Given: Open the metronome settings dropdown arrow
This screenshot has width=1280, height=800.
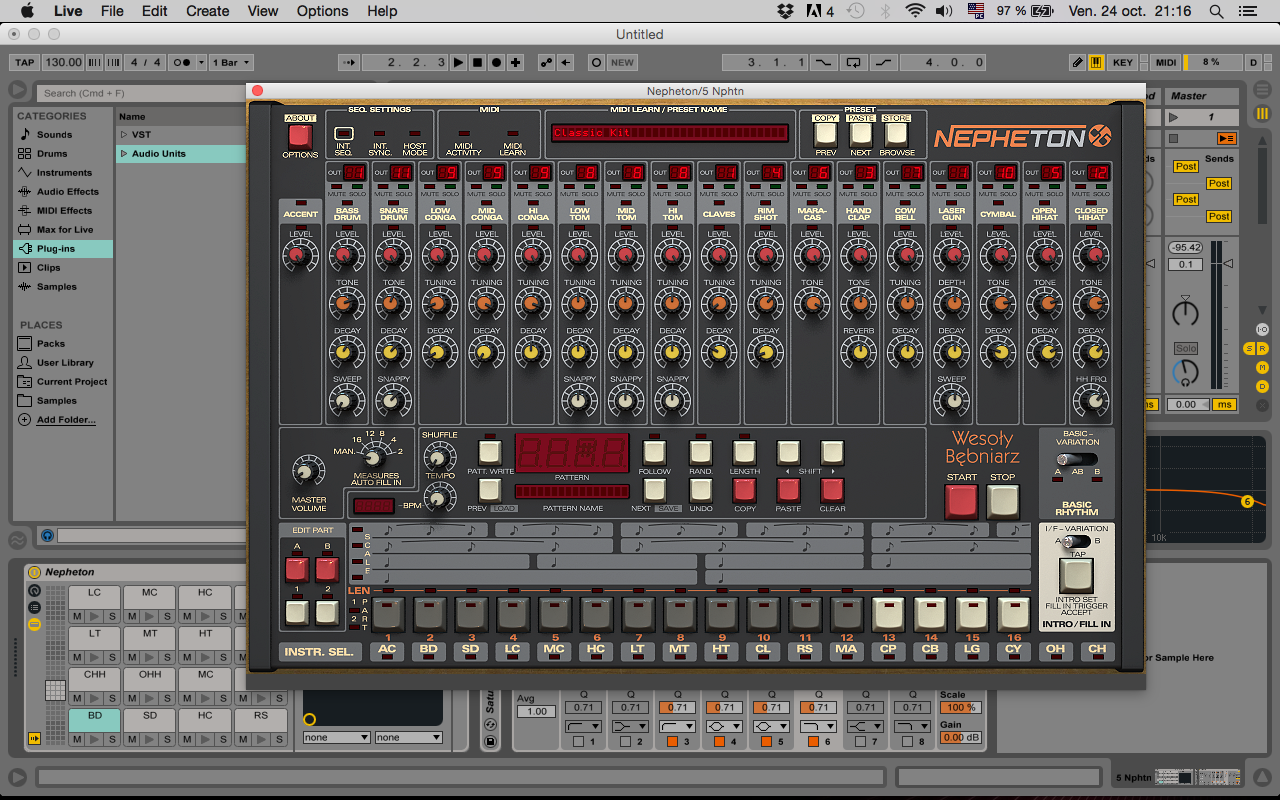Looking at the screenshot, I should (x=199, y=62).
